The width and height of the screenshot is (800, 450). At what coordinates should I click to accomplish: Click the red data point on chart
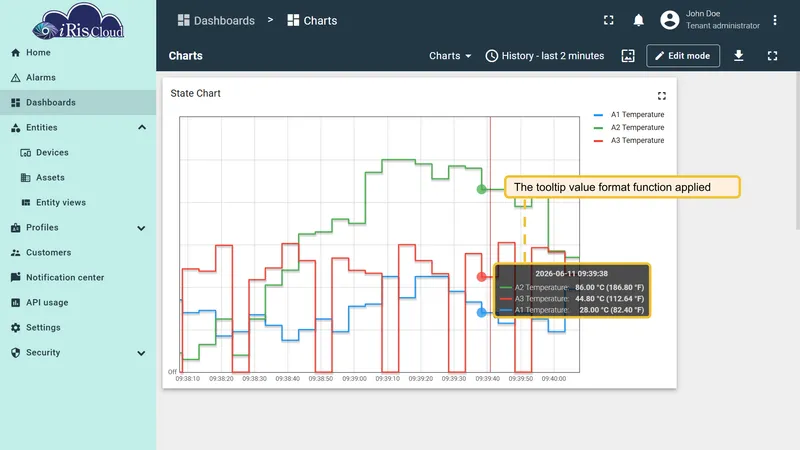tap(481, 277)
